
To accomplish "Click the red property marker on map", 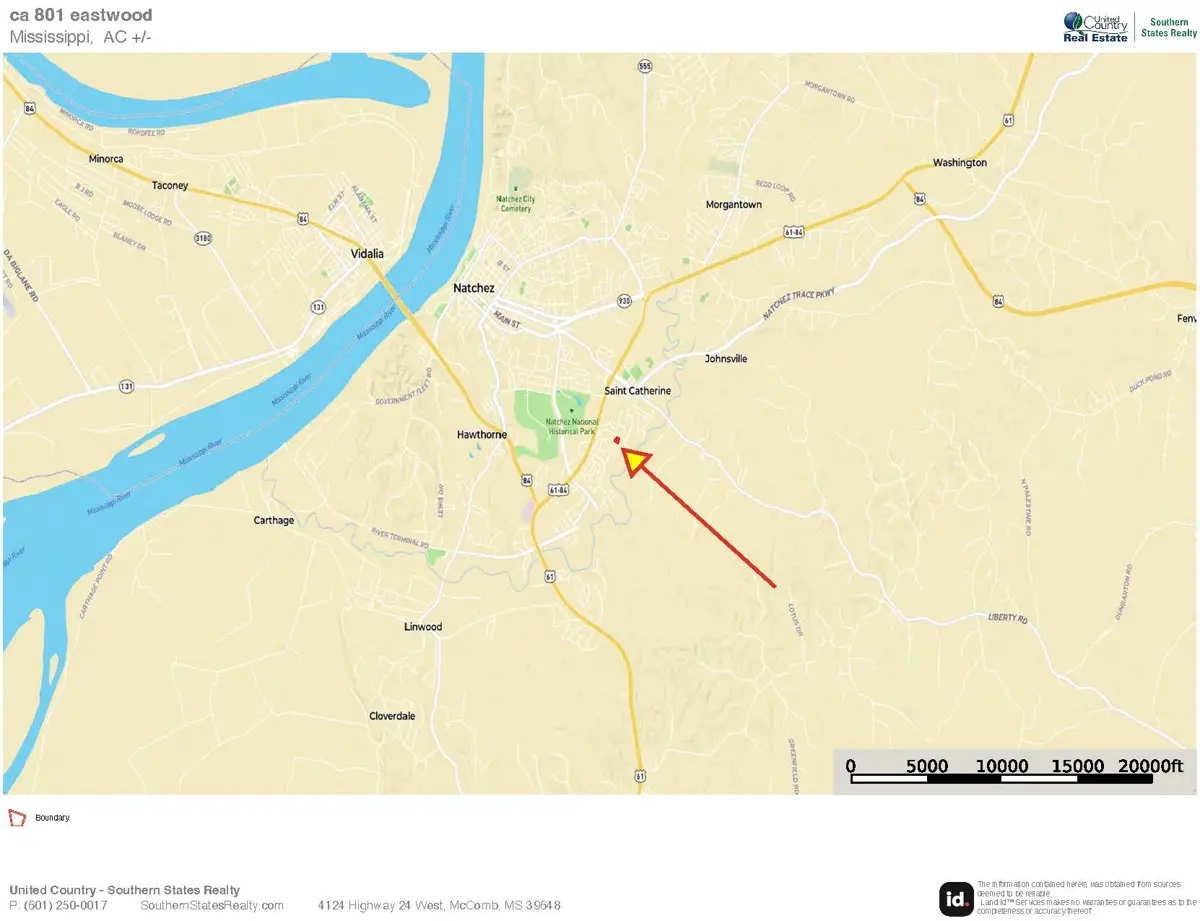I will 617,441.
